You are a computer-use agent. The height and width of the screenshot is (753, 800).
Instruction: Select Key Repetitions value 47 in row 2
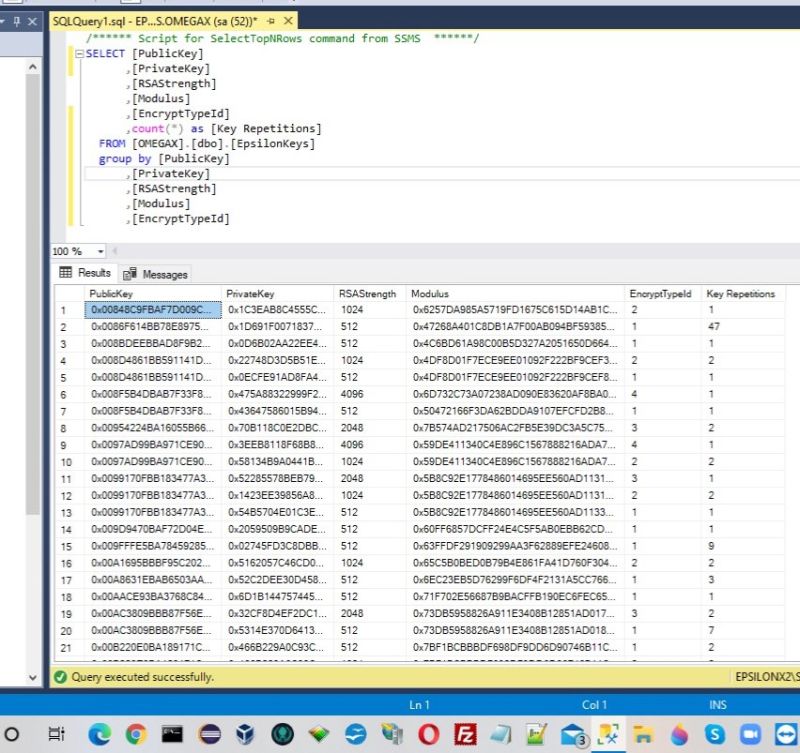[742, 327]
